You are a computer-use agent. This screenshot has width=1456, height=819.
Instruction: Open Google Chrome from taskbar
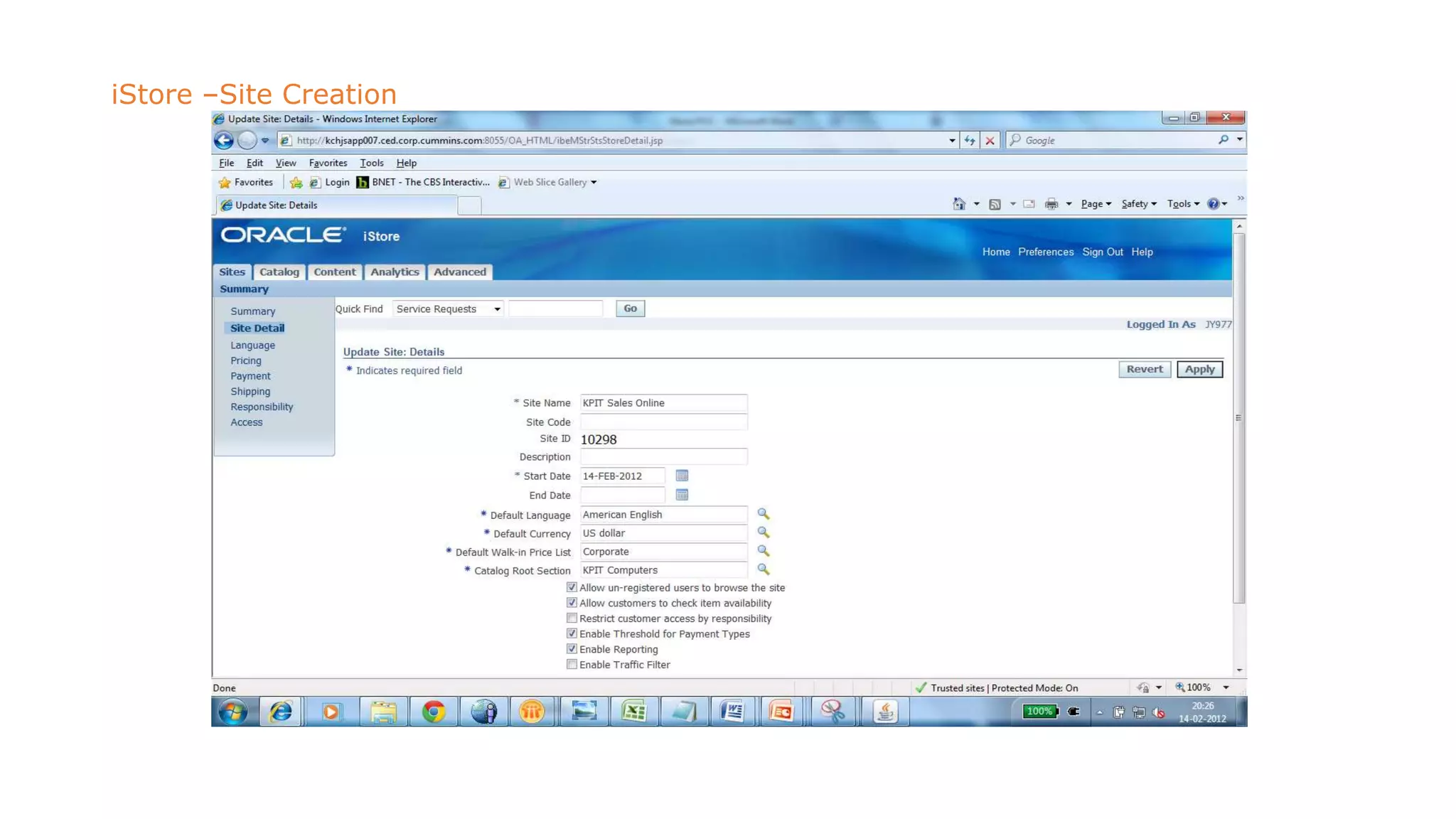click(x=433, y=711)
